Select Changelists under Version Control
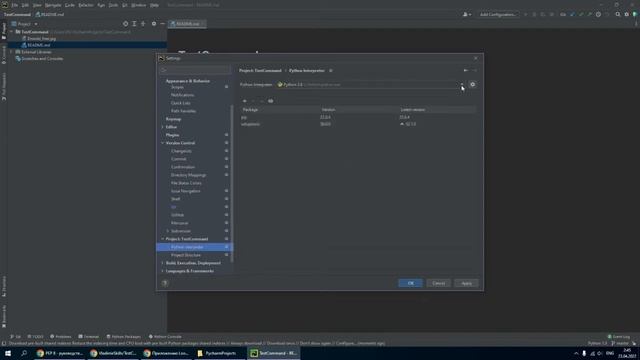The width and height of the screenshot is (640, 360). point(181,151)
